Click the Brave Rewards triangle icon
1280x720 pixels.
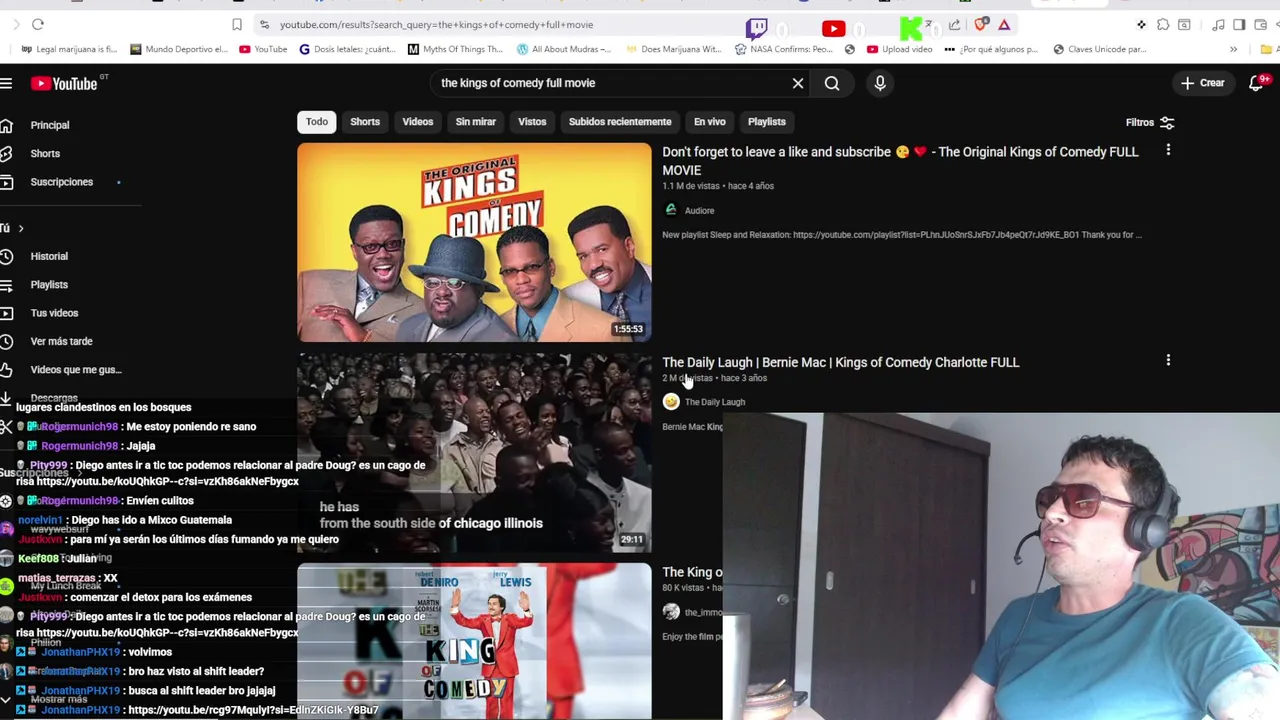tap(1004, 24)
